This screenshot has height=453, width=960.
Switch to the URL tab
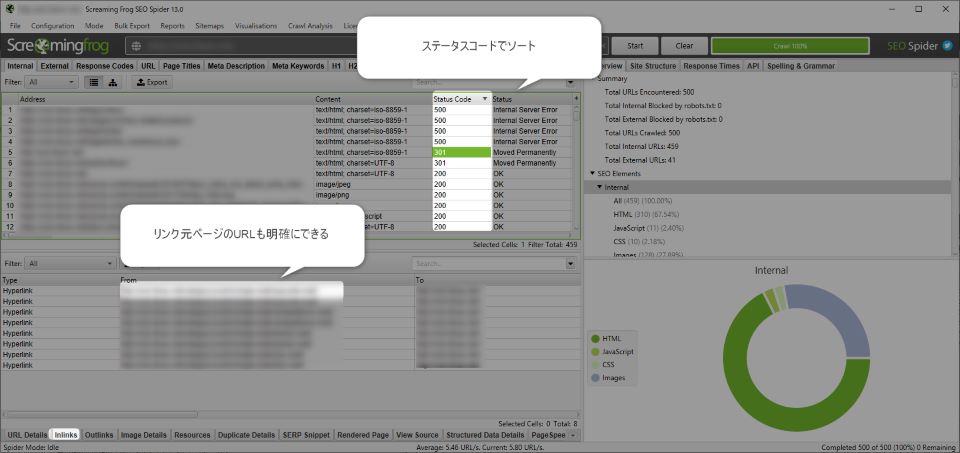coord(148,66)
